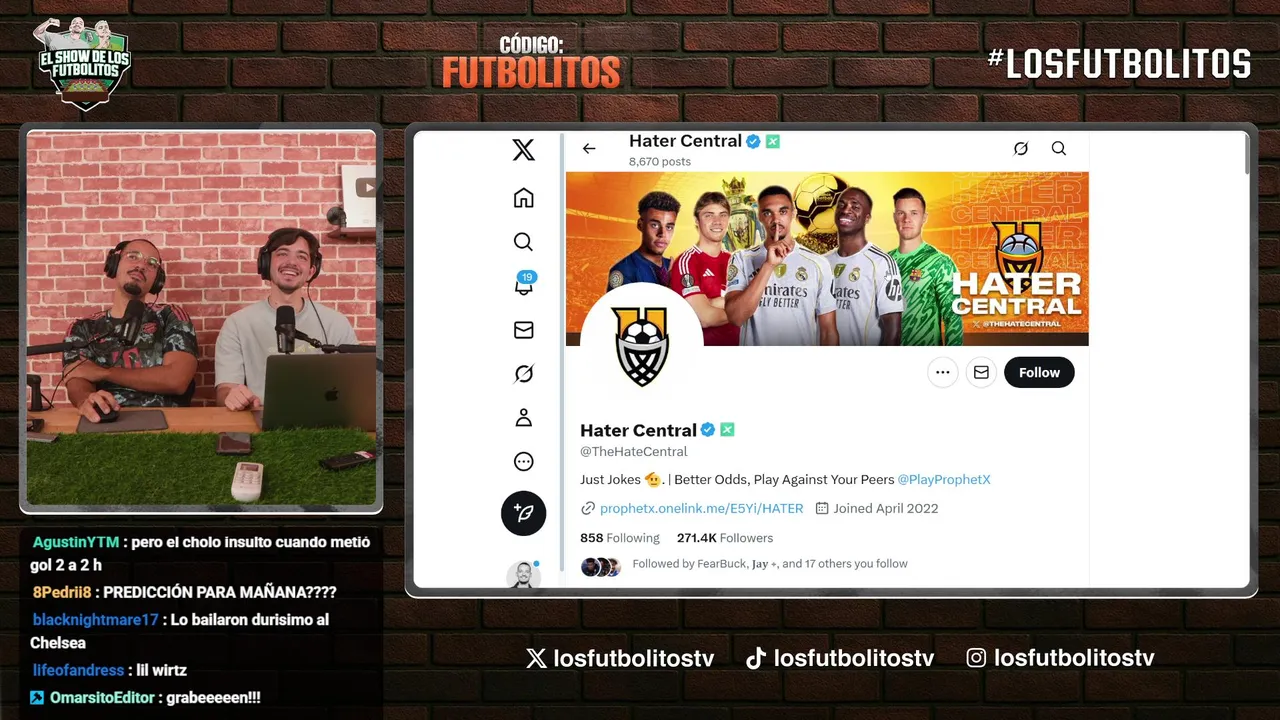Click the Instagram losfutbolitostv handle
The image size is (1280, 720).
[1061, 658]
